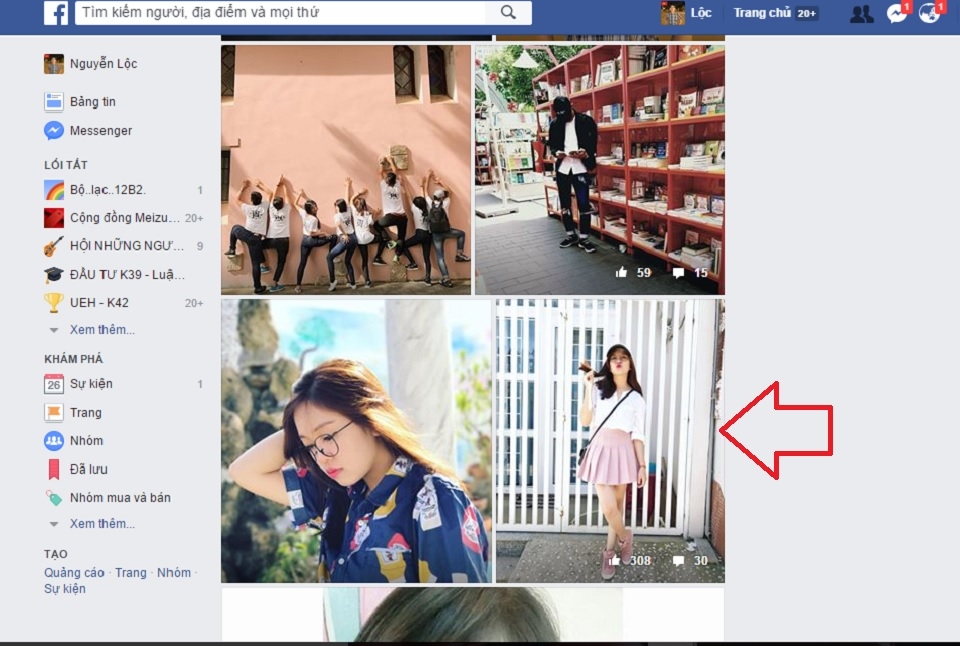Click like icon showing 308
960x646 pixels.
[614, 560]
